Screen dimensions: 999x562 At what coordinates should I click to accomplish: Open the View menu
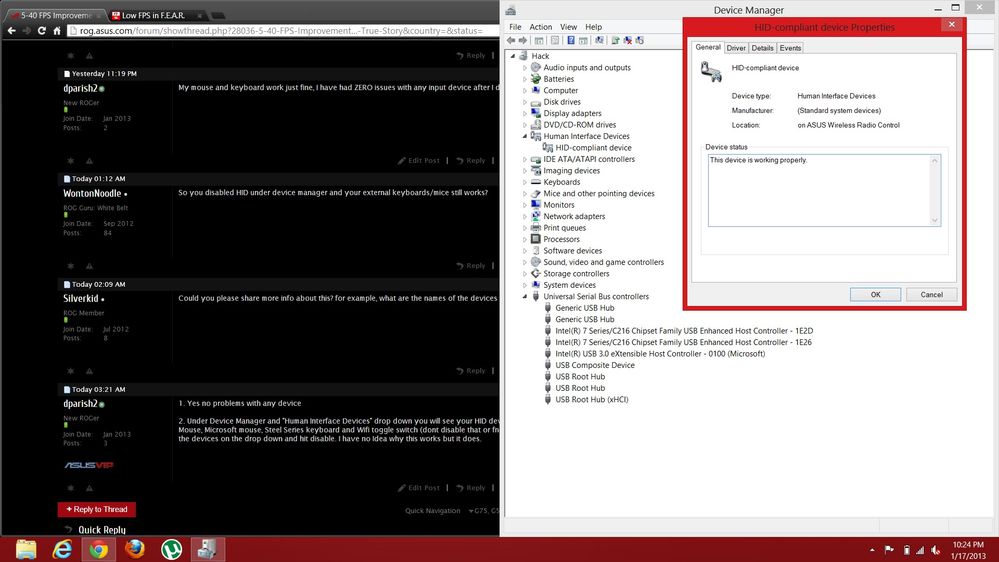[x=568, y=27]
